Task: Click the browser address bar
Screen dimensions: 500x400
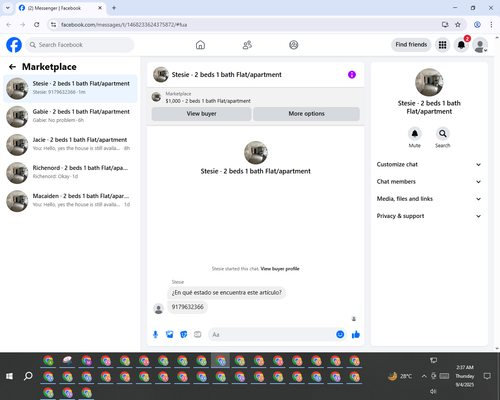Action: [x=247, y=25]
